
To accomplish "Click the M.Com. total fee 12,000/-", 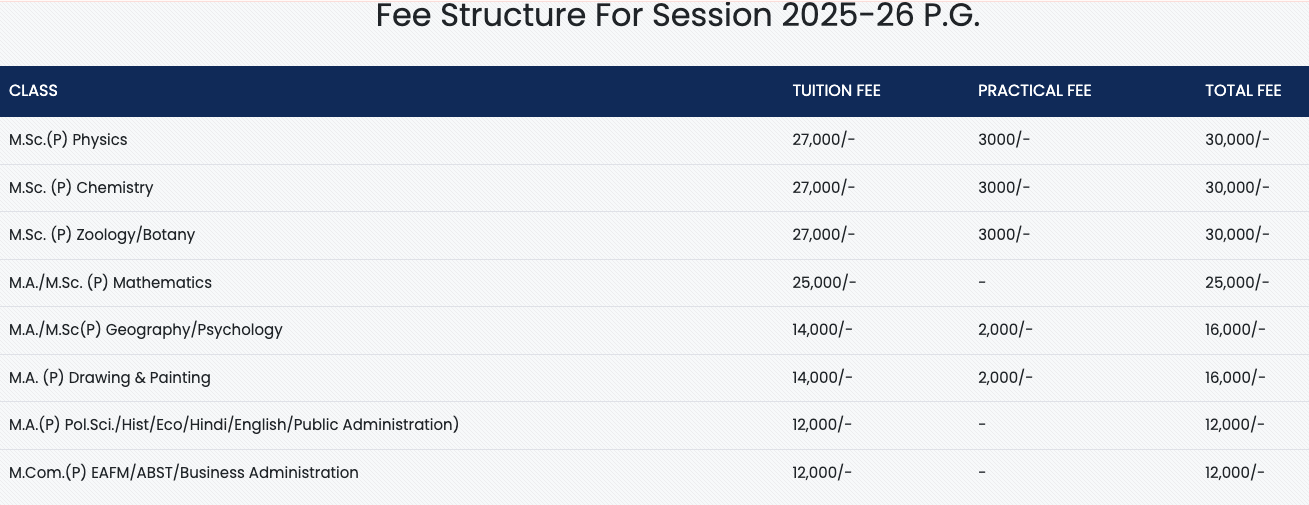I will coord(1235,473).
